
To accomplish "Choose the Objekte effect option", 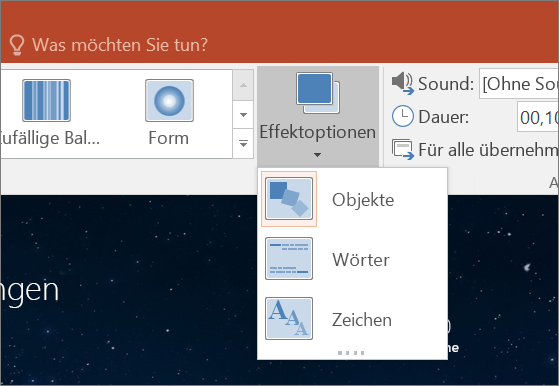I will point(352,199).
